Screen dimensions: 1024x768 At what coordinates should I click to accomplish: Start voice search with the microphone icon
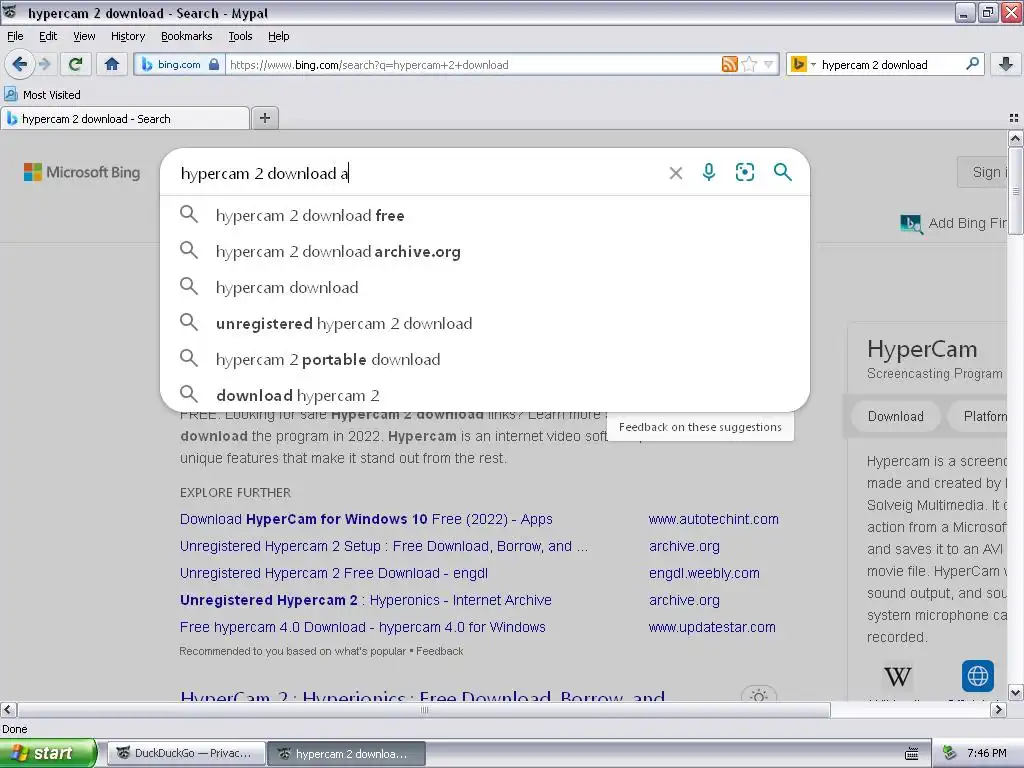tap(709, 172)
